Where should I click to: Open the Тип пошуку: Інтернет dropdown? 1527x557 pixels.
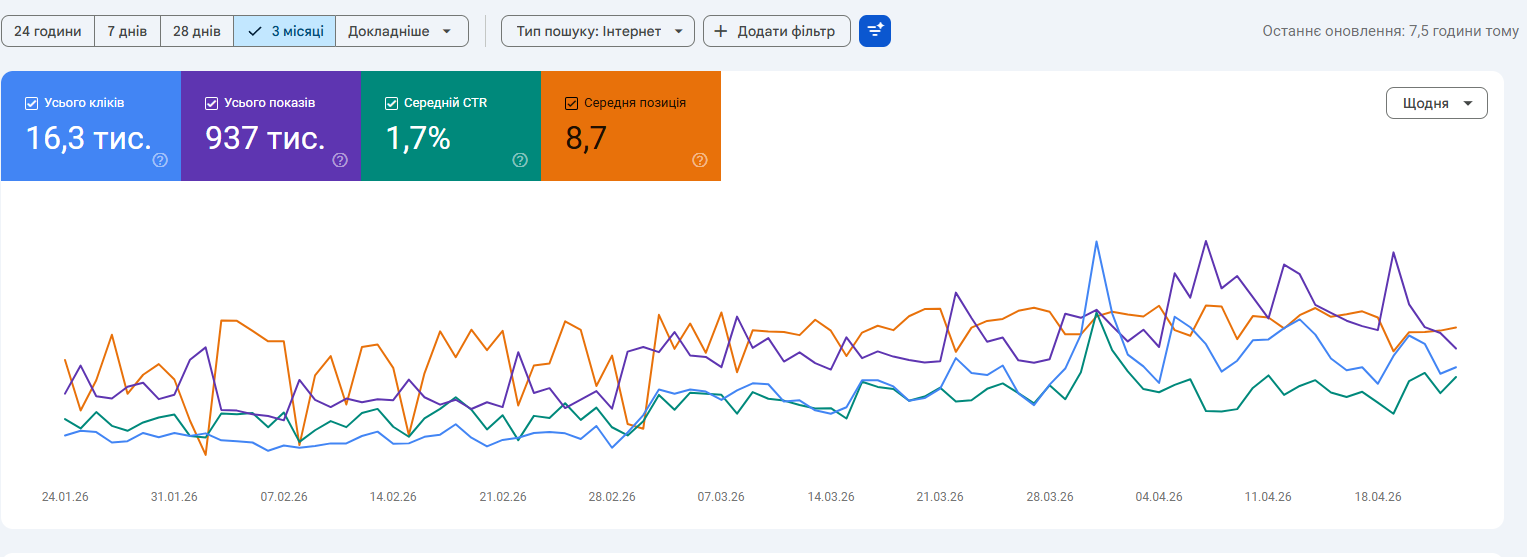(x=597, y=31)
